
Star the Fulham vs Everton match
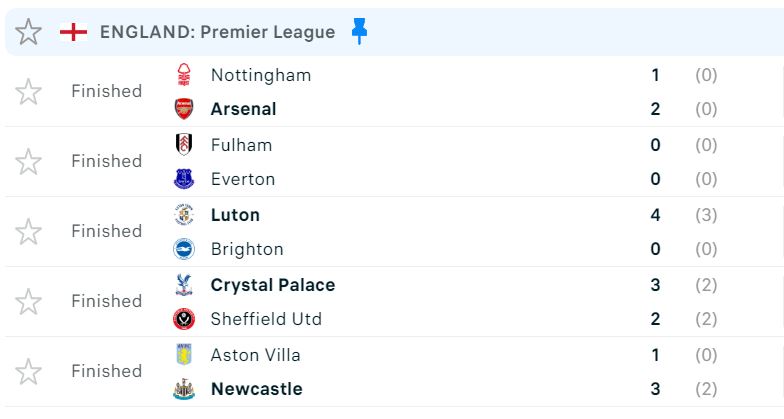tap(29, 162)
